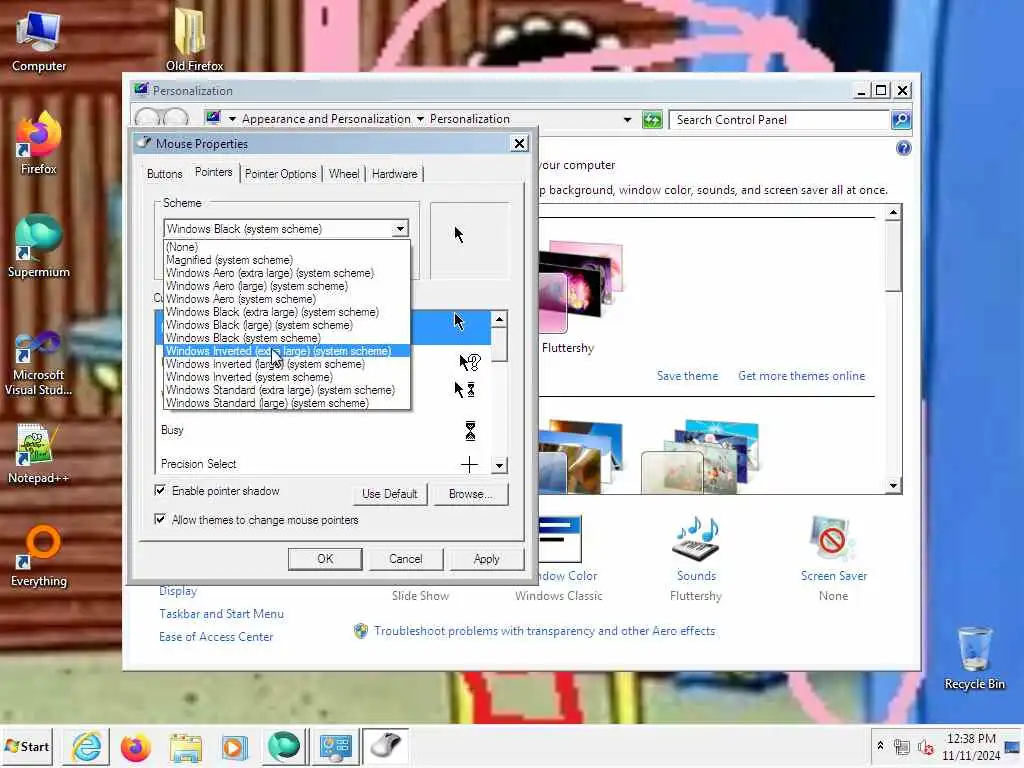Viewport: 1024px width, 768px height.
Task: Switch to the Control Panel taskbar button
Action: point(336,747)
